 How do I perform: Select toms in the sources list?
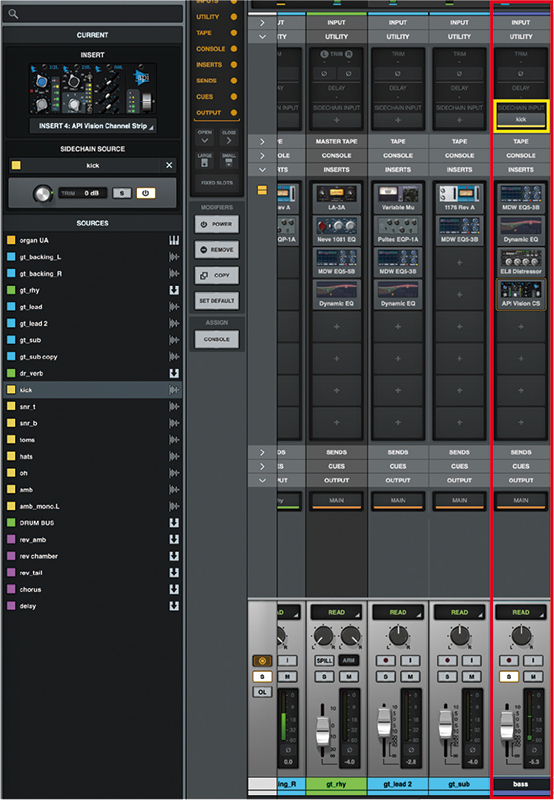(92, 440)
